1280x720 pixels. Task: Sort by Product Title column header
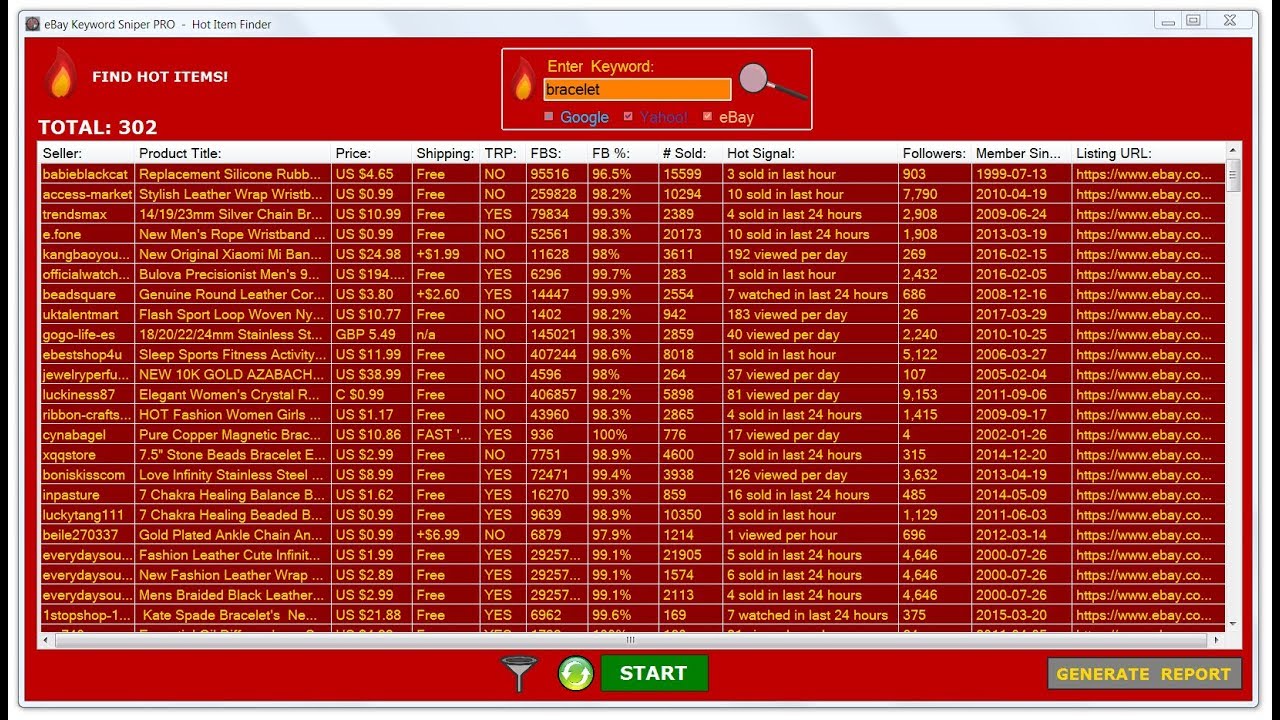click(232, 153)
